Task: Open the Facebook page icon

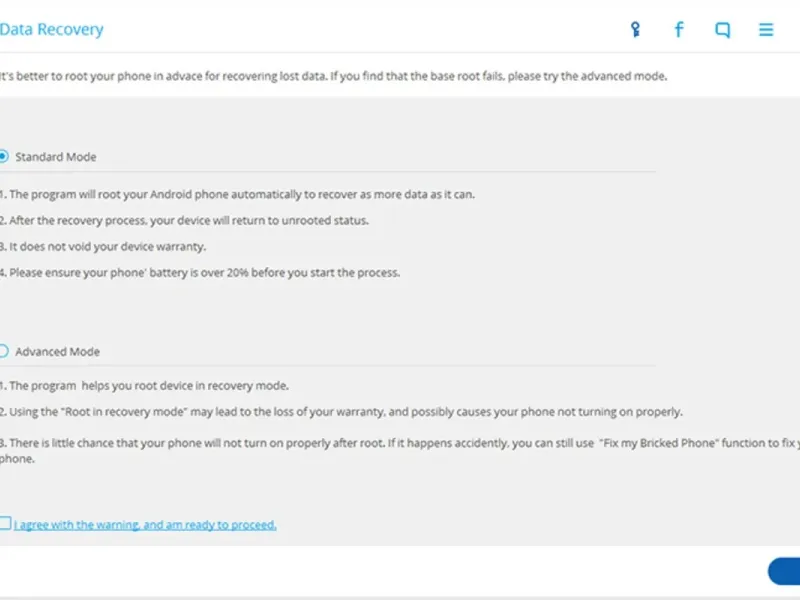Action: [679, 30]
